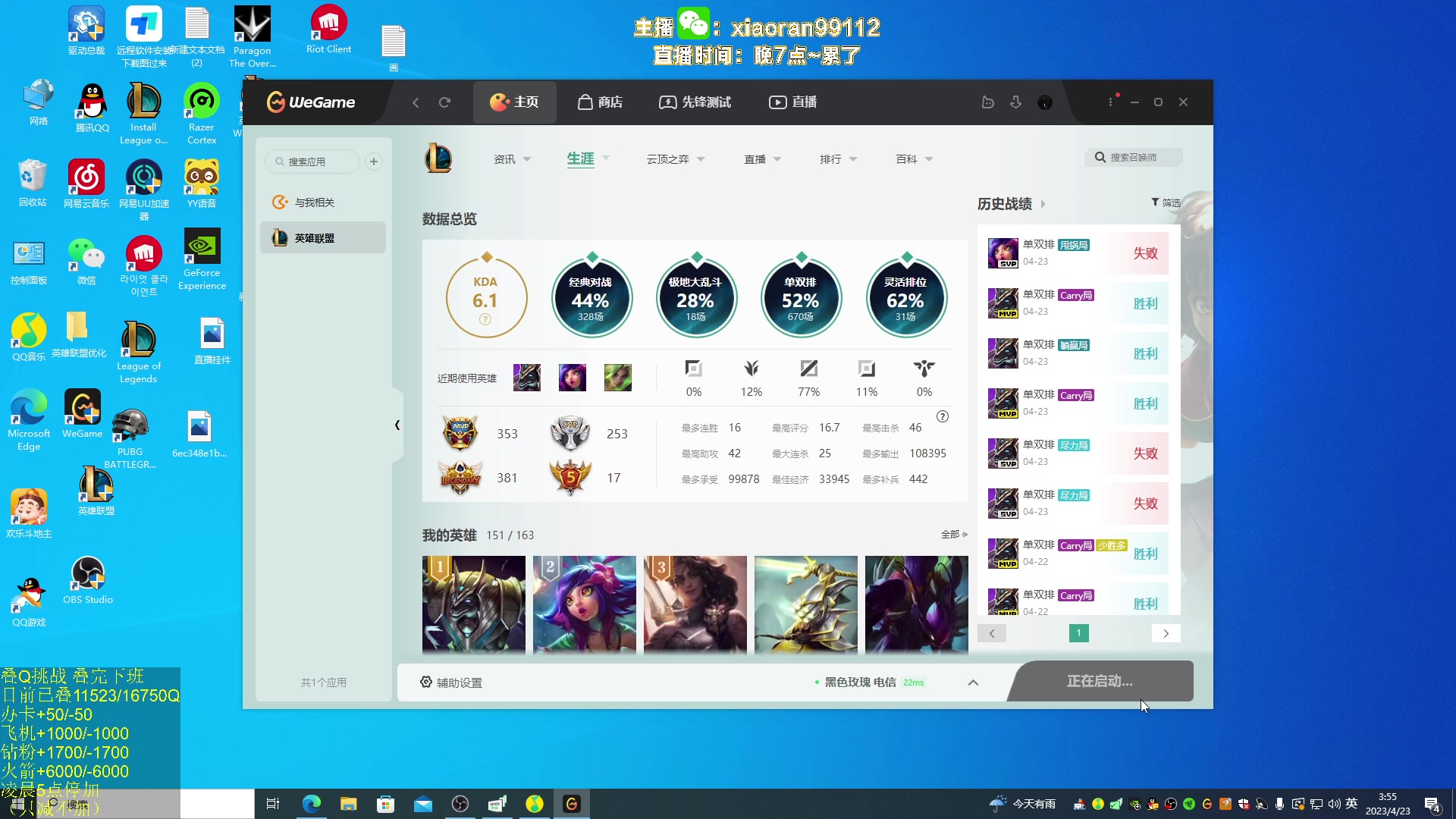Open the 灵活排位 62% win rate circle

[x=905, y=298]
